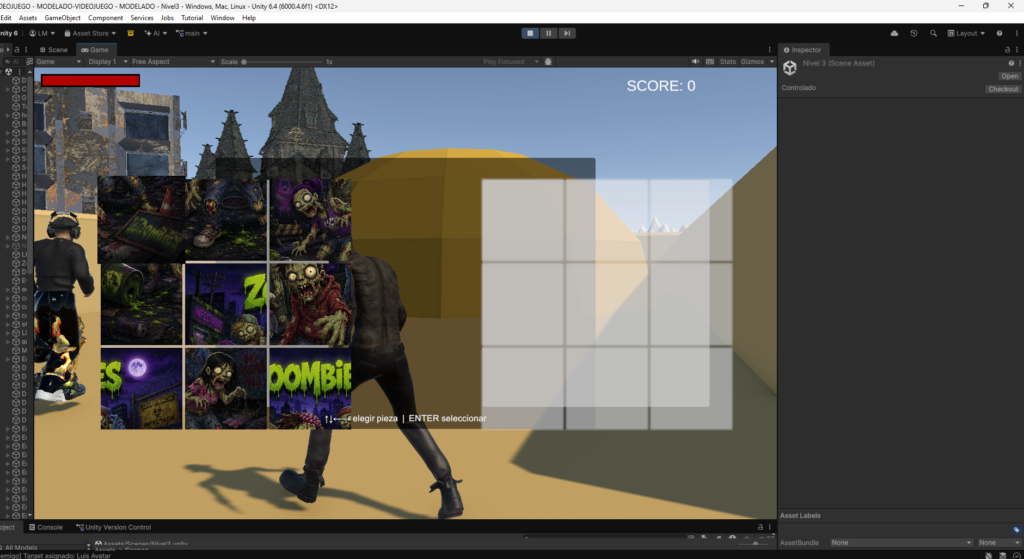Screen dimensions: 1024x559
Task: Click the red health bar
Action: 90,80
